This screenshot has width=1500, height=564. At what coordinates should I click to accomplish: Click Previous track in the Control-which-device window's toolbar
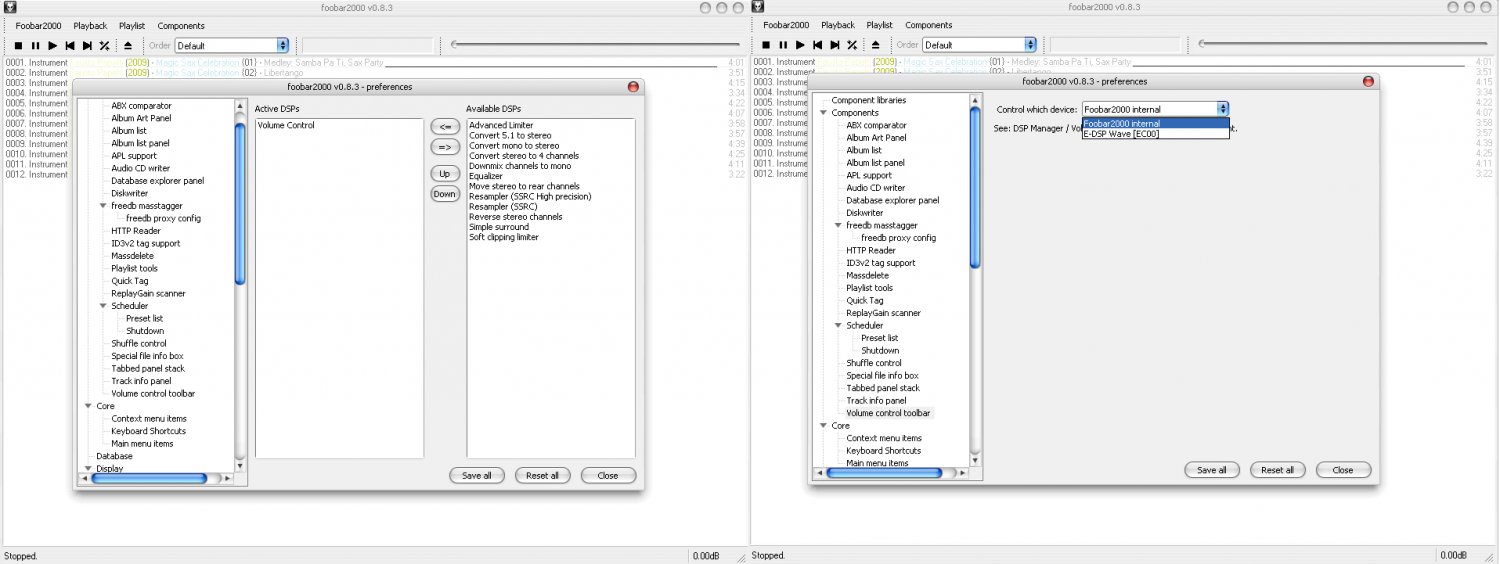pyautogui.click(x=818, y=45)
